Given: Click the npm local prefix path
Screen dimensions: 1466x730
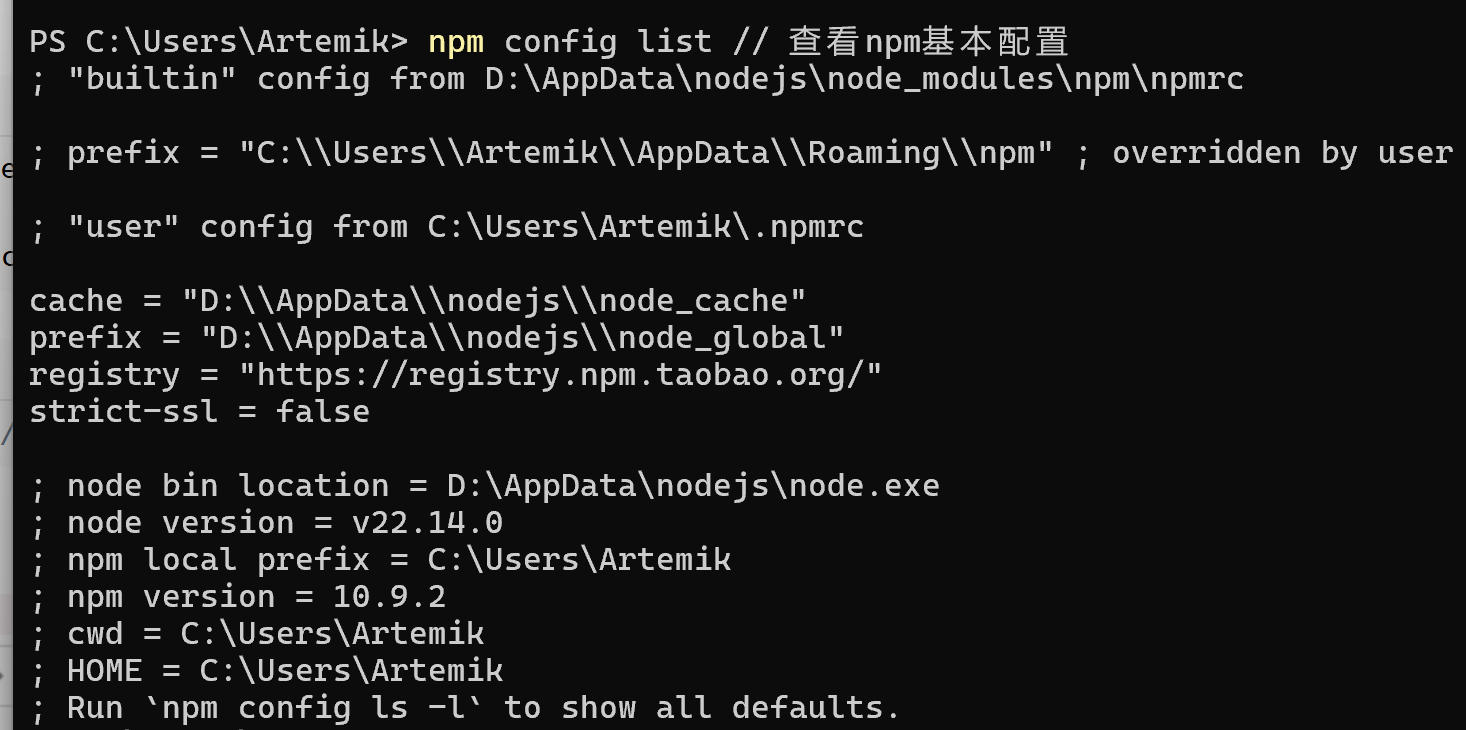Looking at the screenshot, I should click(x=579, y=560).
